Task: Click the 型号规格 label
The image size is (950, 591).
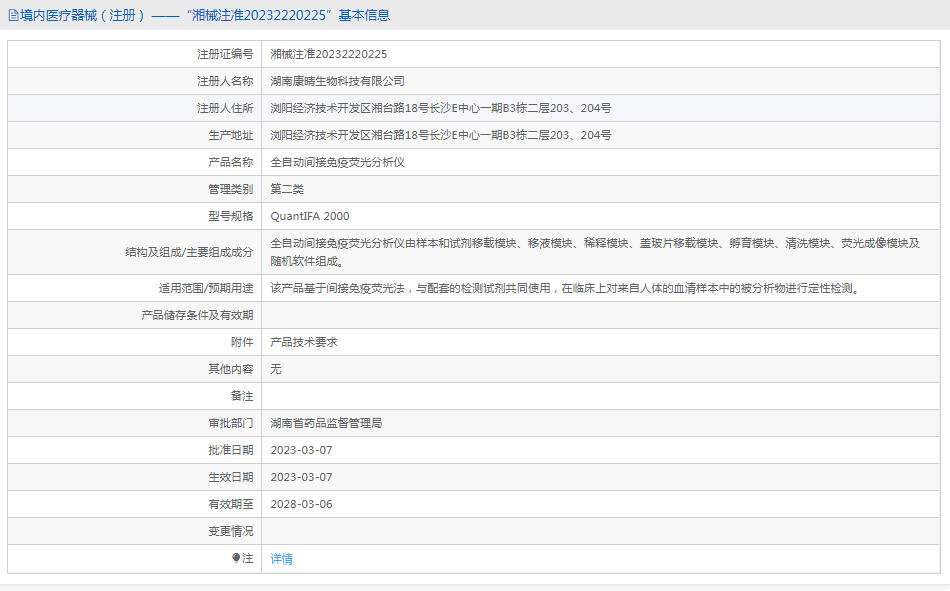Action: click(231, 216)
